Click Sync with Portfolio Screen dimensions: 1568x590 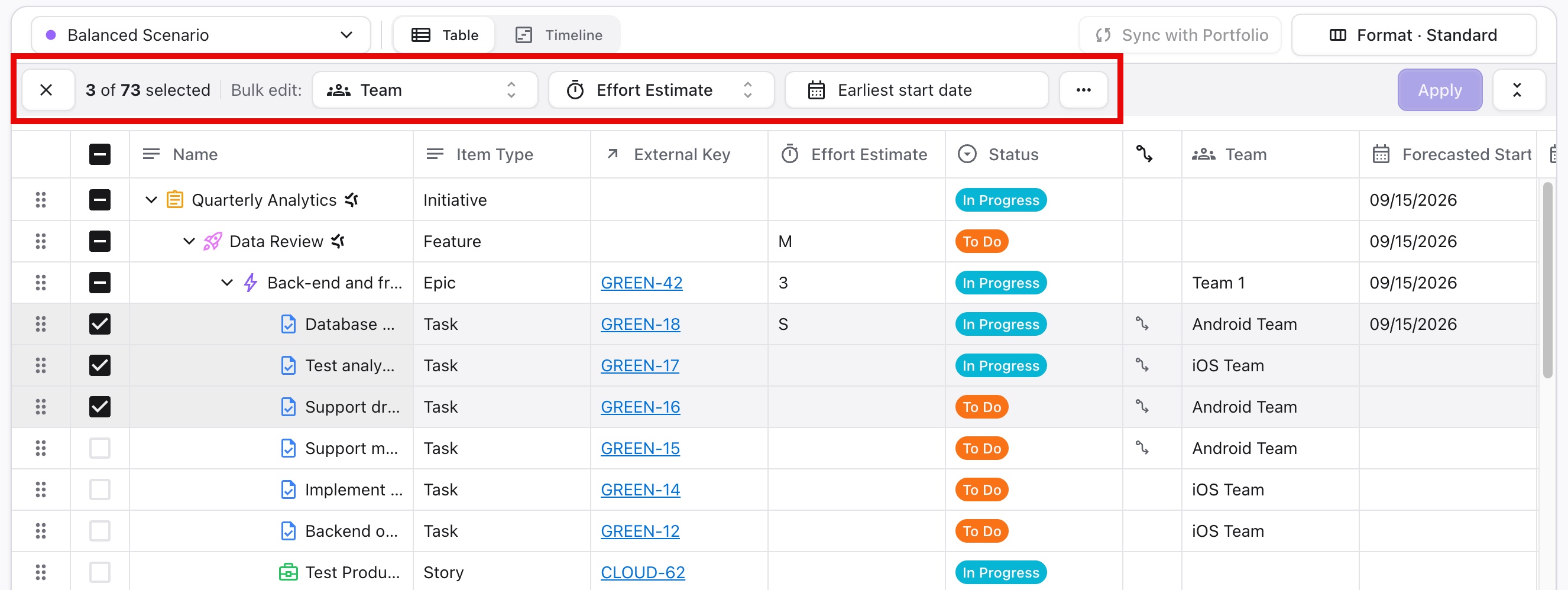pos(1180,35)
